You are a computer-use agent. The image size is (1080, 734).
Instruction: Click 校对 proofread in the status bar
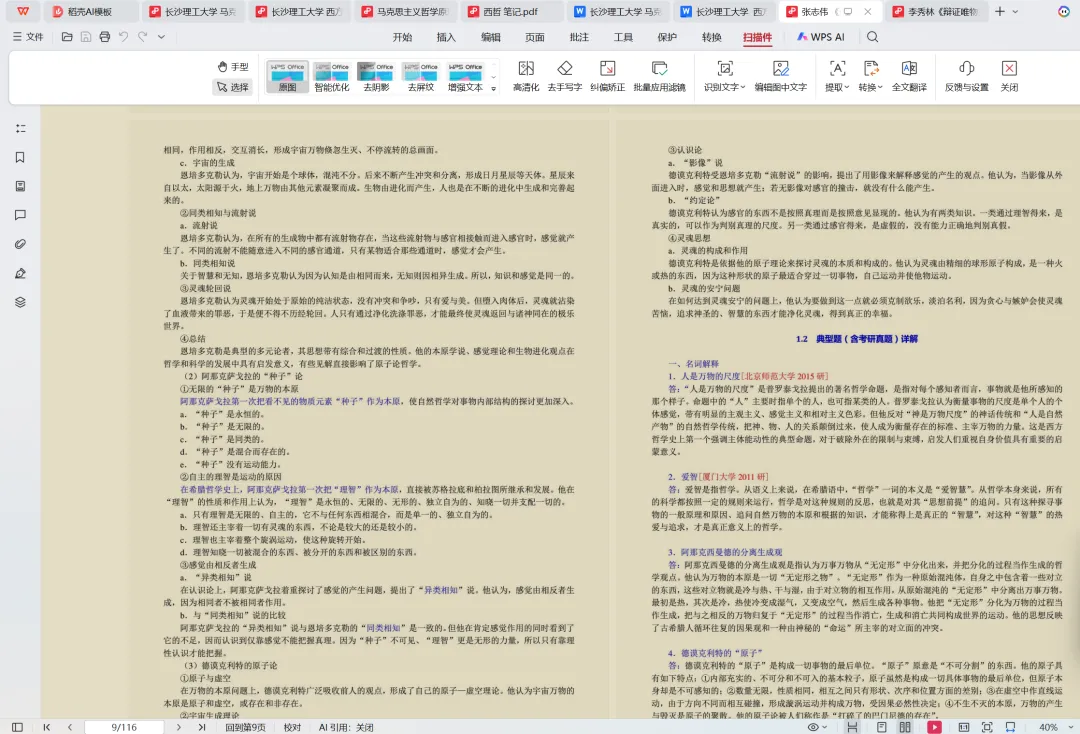292,727
